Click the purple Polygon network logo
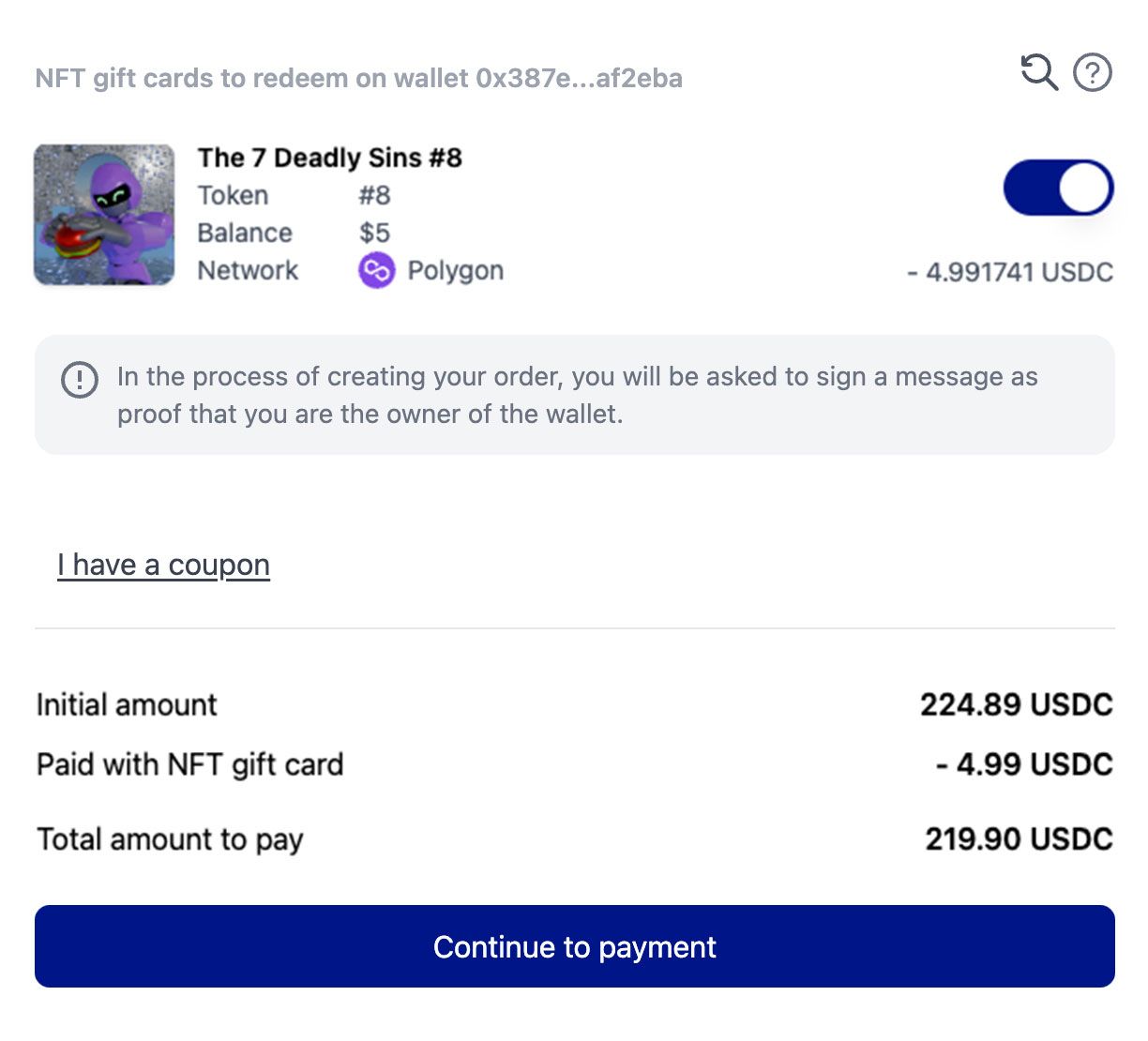This screenshot has height=1041, width=1148. click(376, 271)
